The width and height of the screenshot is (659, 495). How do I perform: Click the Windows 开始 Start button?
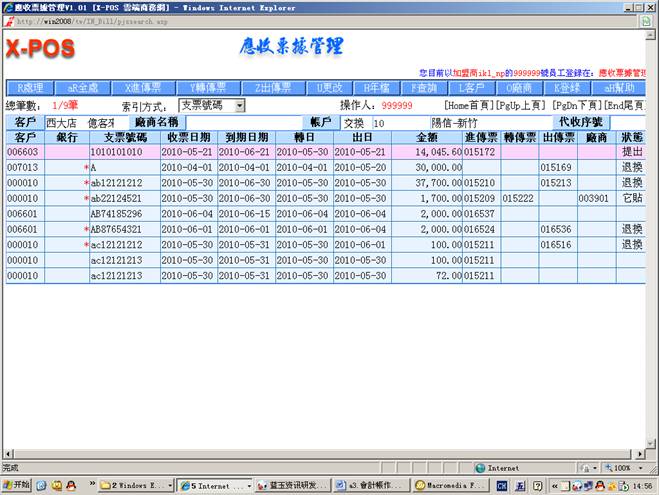point(18,485)
